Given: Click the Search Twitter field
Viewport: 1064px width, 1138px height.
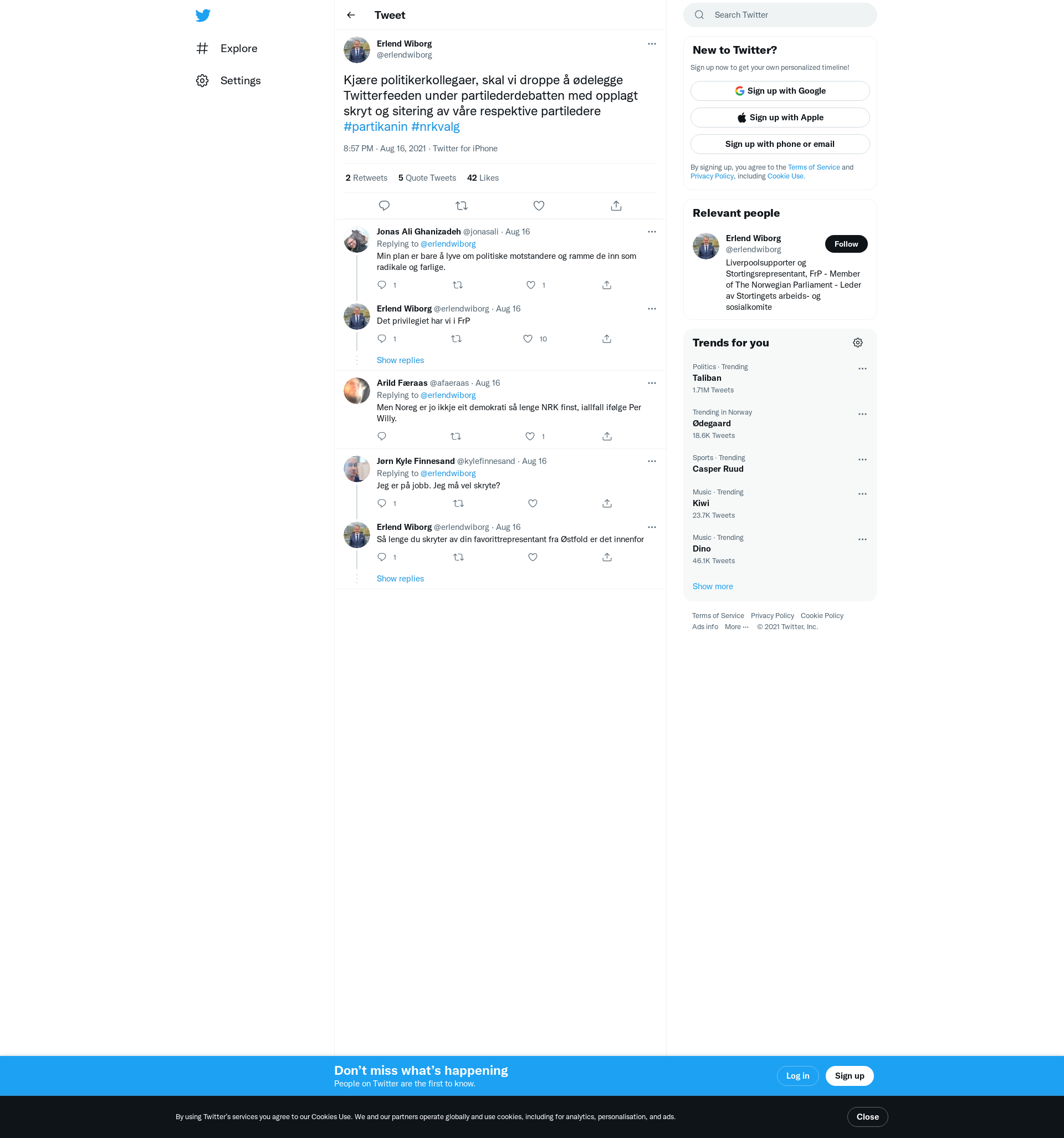Looking at the screenshot, I should [x=780, y=15].
